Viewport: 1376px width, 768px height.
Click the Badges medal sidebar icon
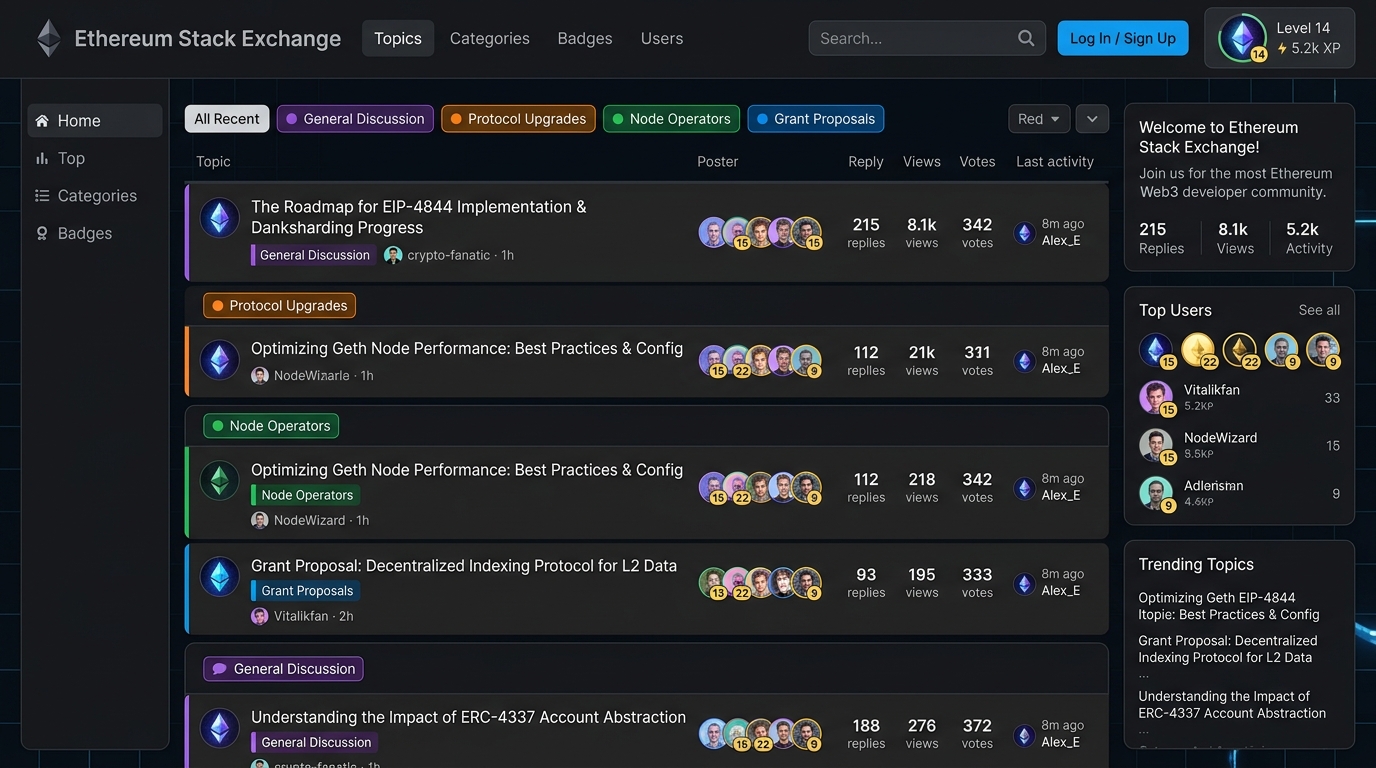point(42,233)
